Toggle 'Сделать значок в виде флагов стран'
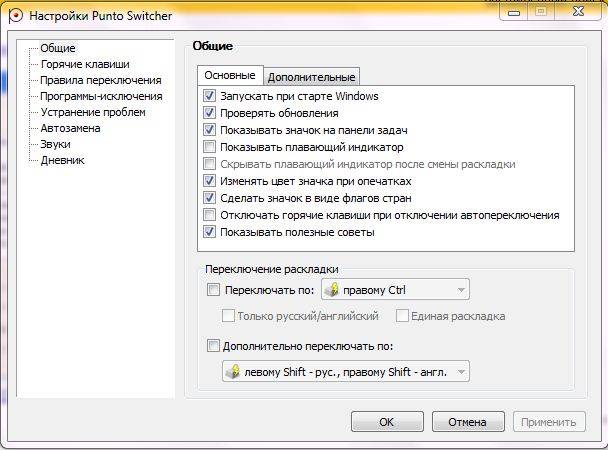 [209, 198]
